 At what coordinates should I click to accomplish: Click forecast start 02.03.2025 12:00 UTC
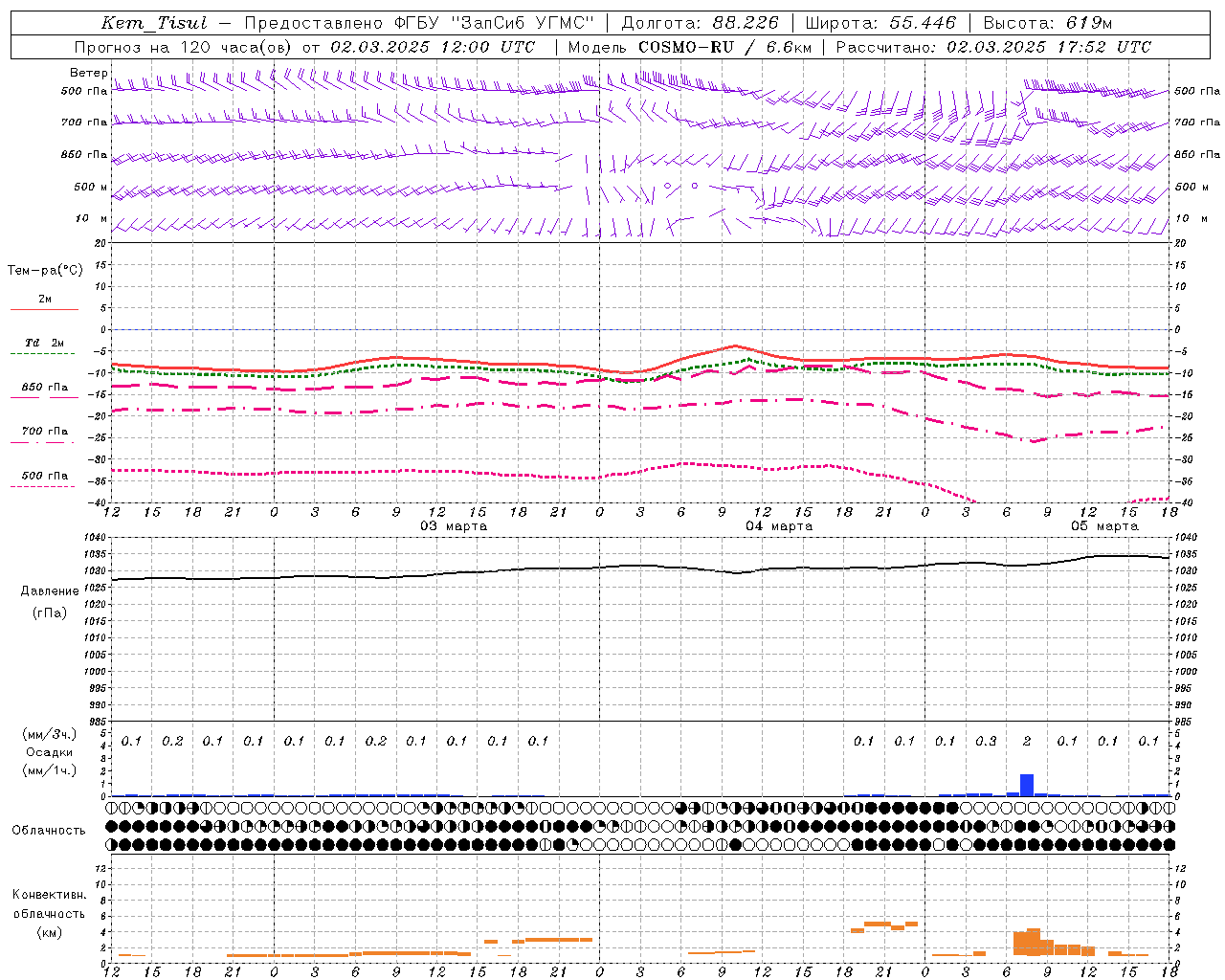433,47
